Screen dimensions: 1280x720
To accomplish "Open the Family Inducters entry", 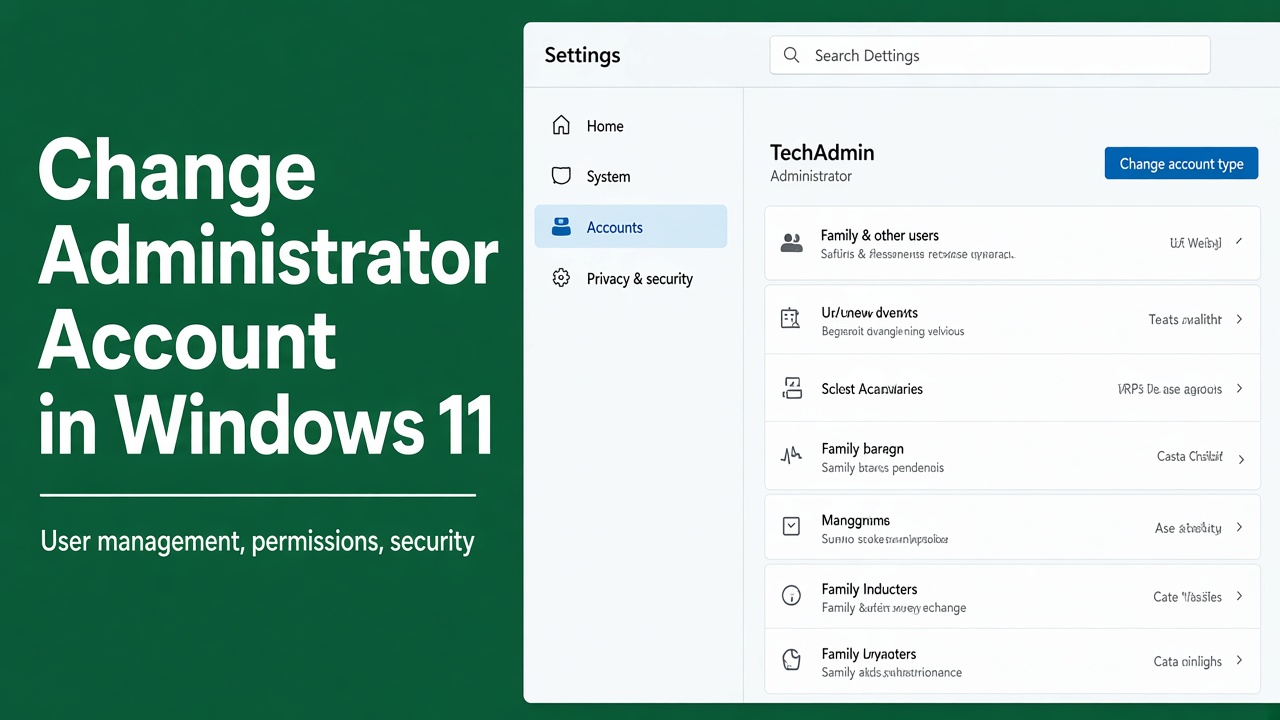I will click(x=1012, y=597).
